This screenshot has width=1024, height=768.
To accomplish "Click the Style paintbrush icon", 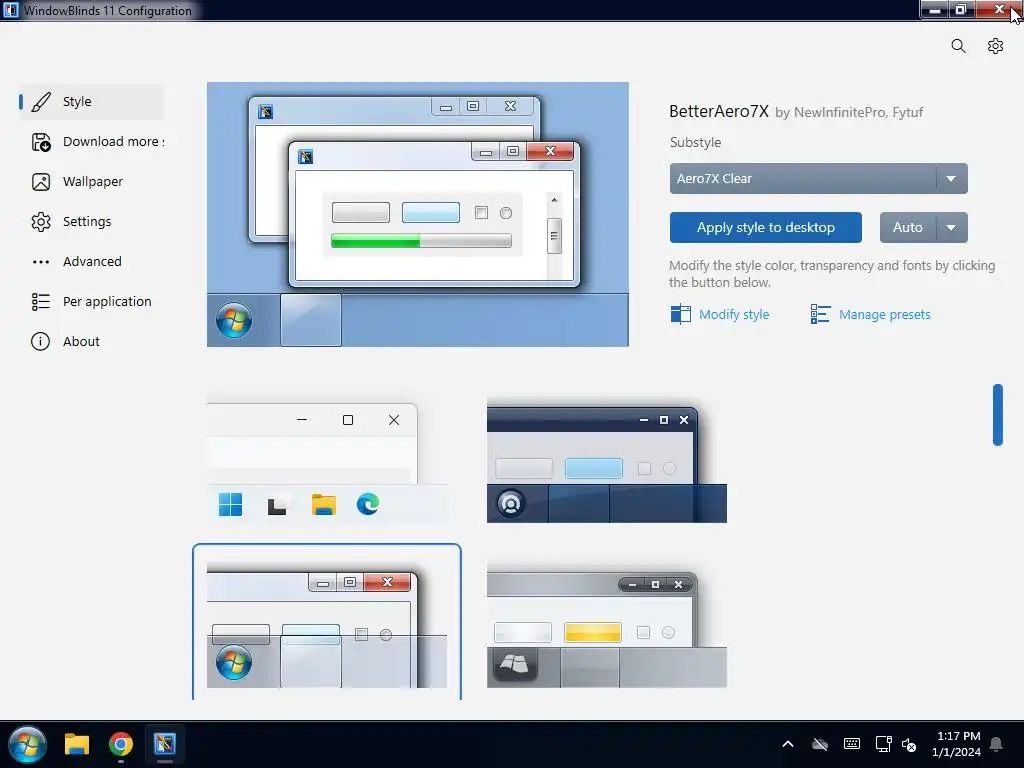I will [40, 102].
